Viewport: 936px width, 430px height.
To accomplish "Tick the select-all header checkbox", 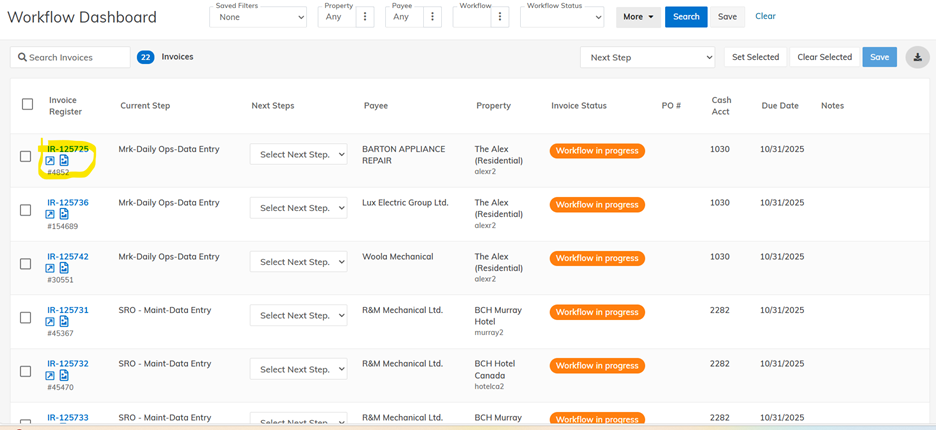I will click(x=27, y=104).
